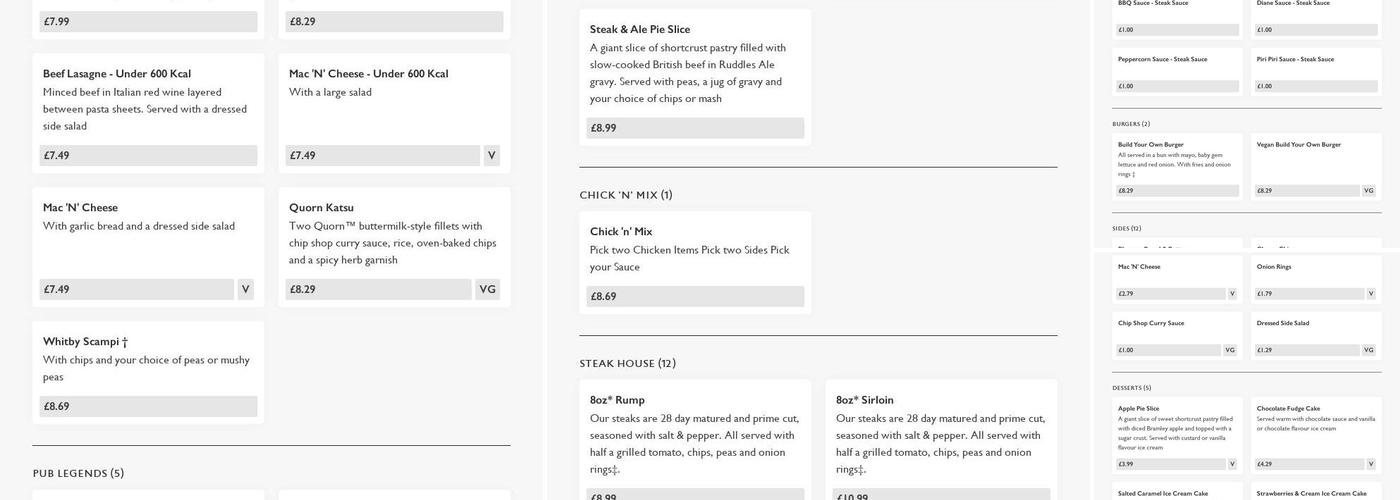Viewport: 1400px width, 500px height.
Task: Click the Pub Legends (5) section heading
Action: [78, 473]
